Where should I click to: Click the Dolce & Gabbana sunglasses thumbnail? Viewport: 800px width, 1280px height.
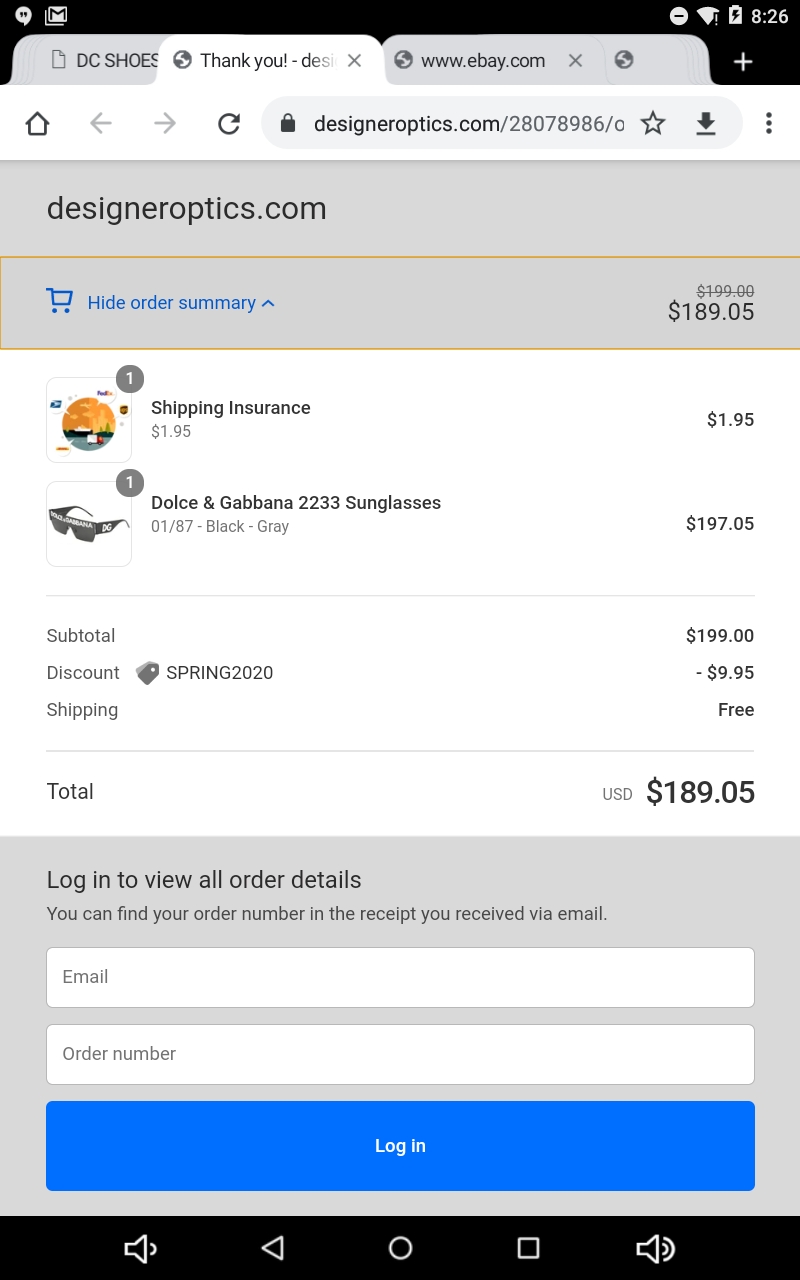point(88,523)
